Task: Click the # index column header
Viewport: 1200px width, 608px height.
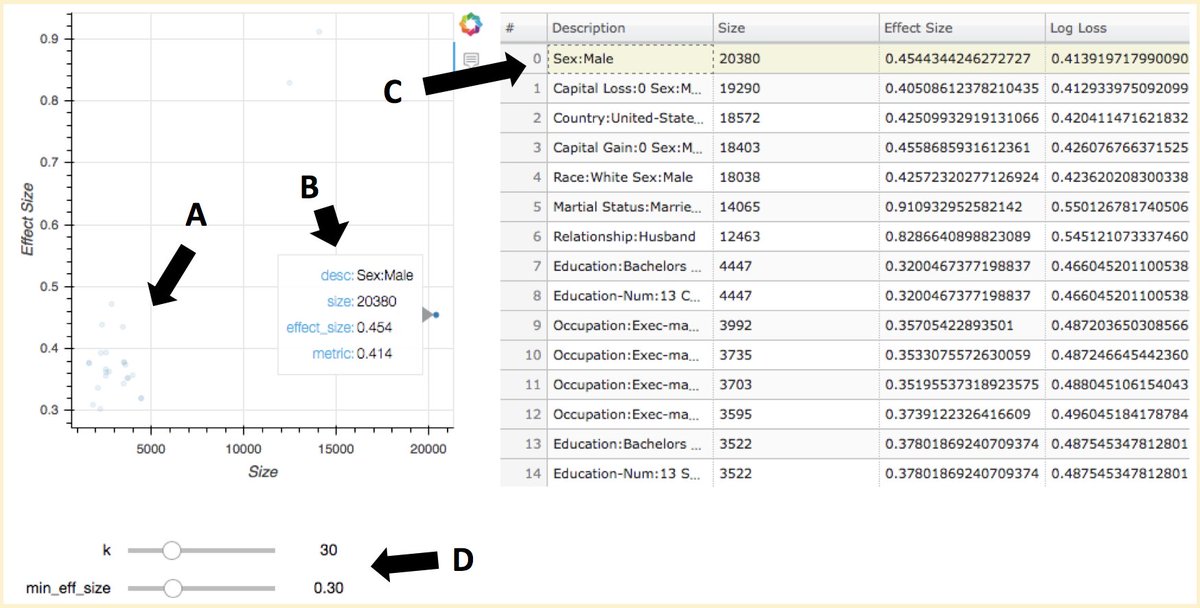Action: tap(523, 29)
